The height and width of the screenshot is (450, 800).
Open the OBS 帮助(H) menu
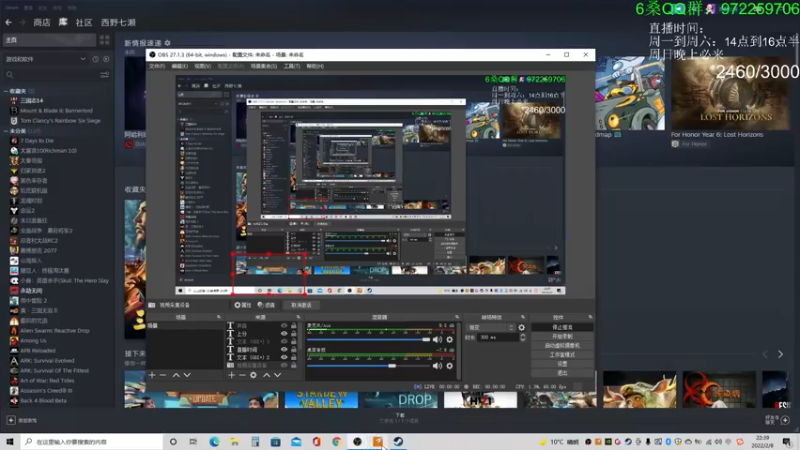tap(315, 66)
